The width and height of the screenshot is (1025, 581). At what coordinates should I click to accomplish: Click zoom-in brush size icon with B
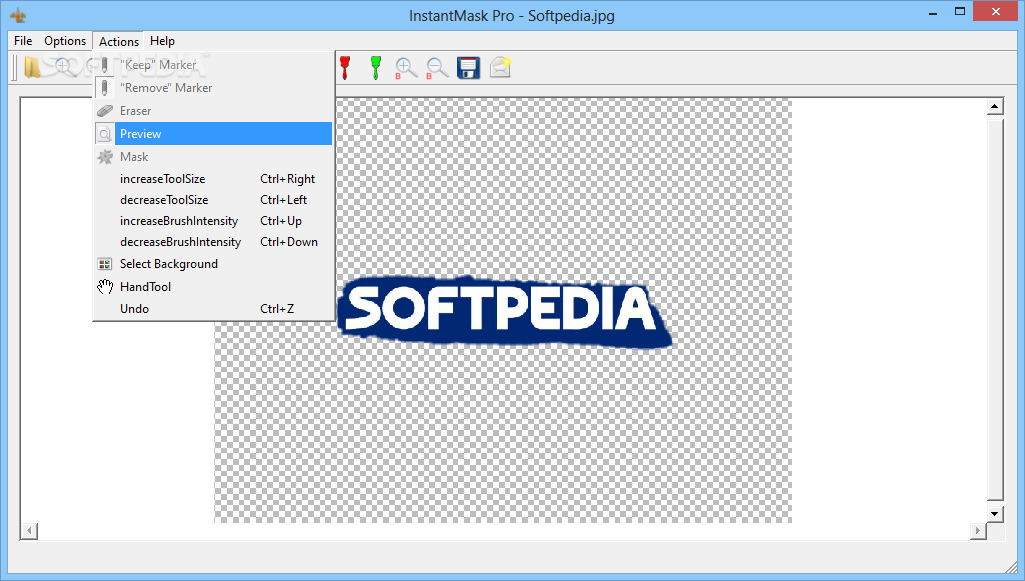click(x=406, y=68)
